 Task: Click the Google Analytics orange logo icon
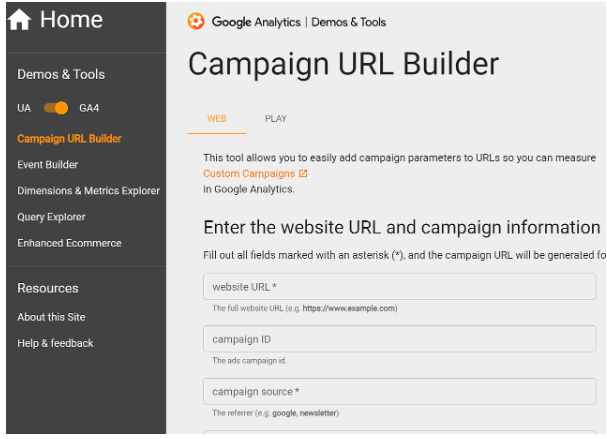(196, 21)
